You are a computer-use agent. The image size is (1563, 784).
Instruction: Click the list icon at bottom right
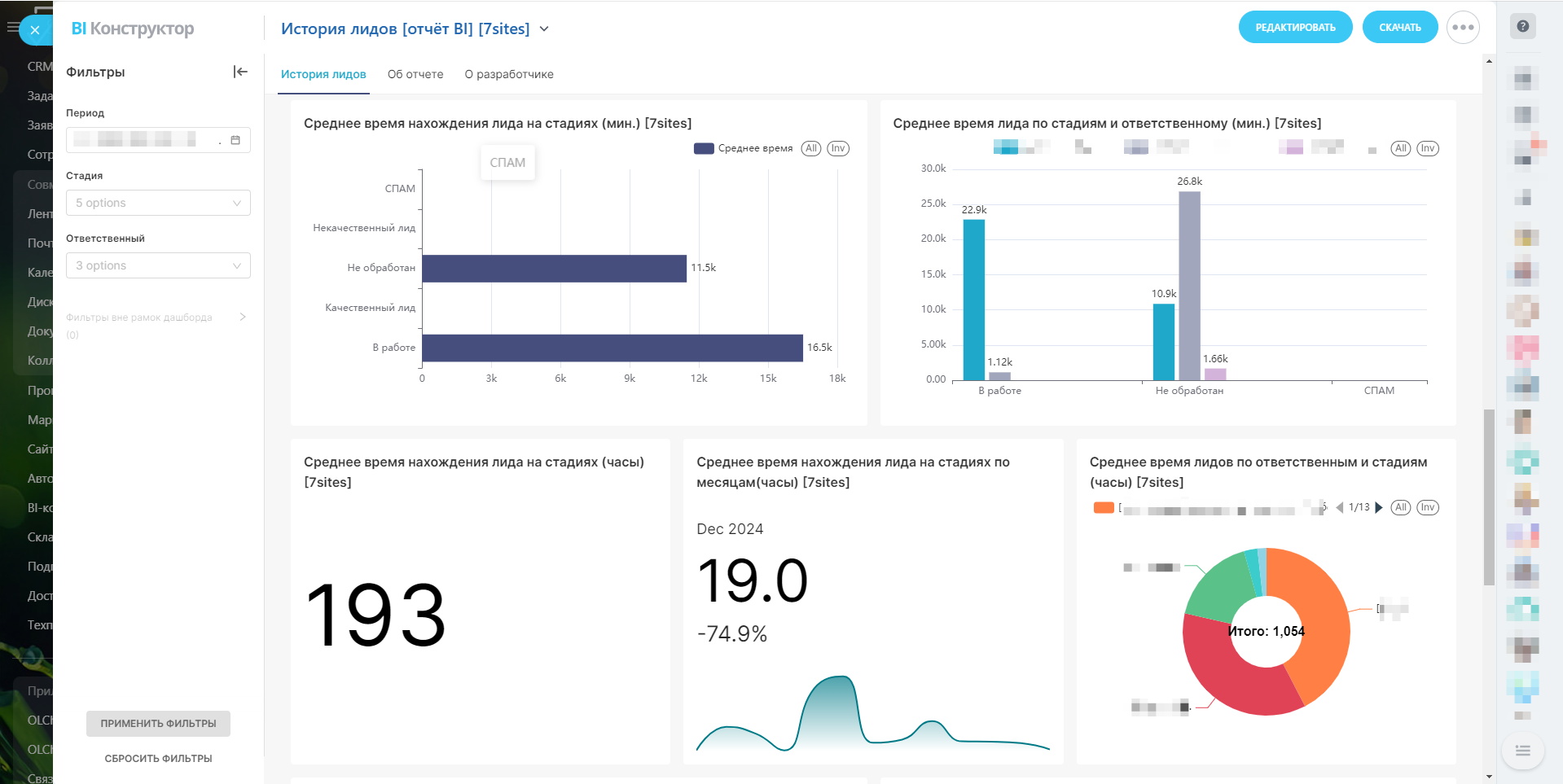point(1522,751)
